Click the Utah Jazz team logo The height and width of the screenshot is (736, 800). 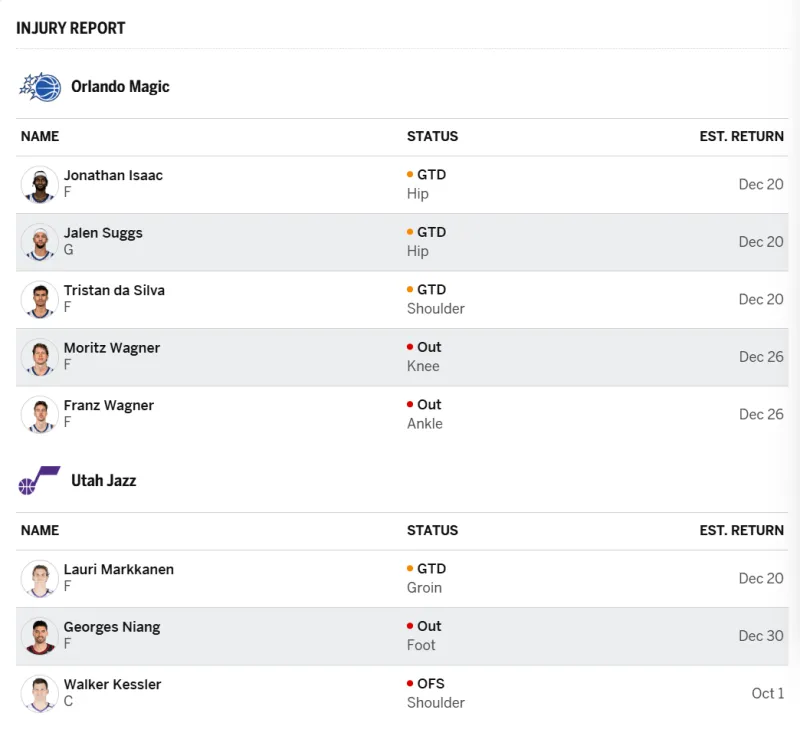[x=40, y=481]
